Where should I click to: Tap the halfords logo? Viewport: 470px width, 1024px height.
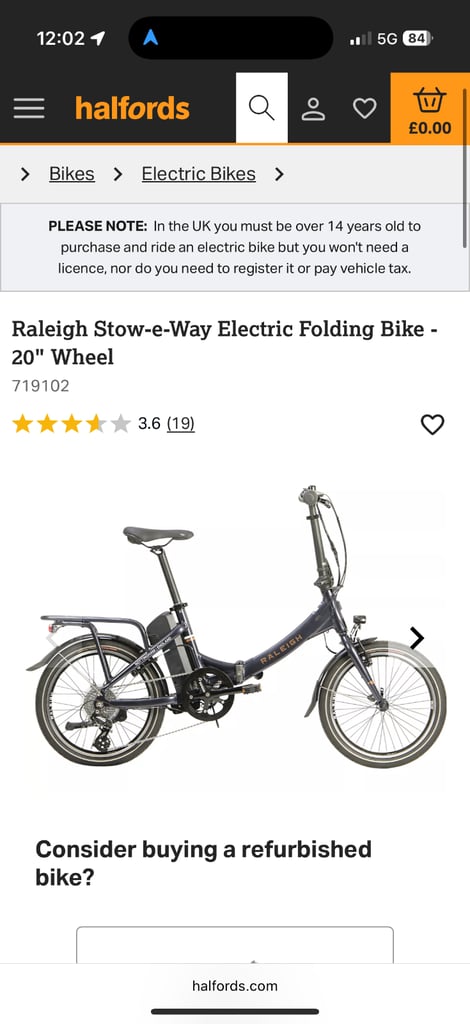pos(133,108)
